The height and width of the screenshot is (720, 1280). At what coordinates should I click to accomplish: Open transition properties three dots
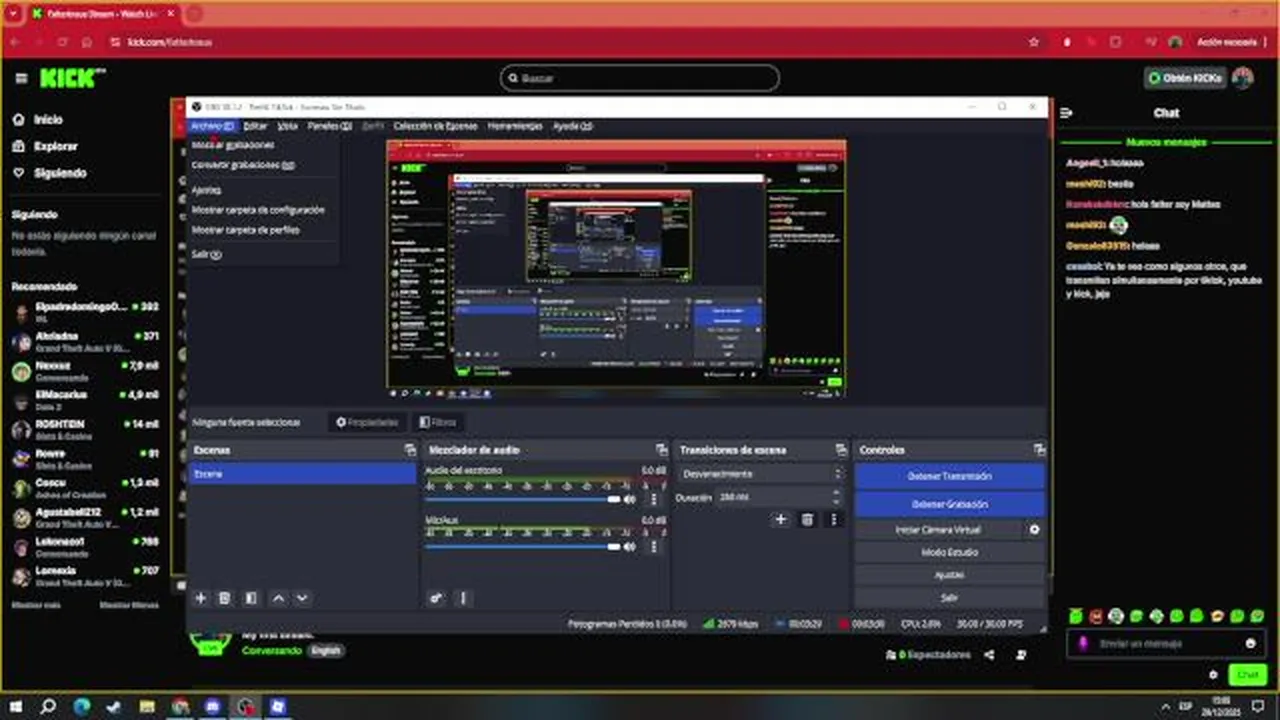click(833, 519)
